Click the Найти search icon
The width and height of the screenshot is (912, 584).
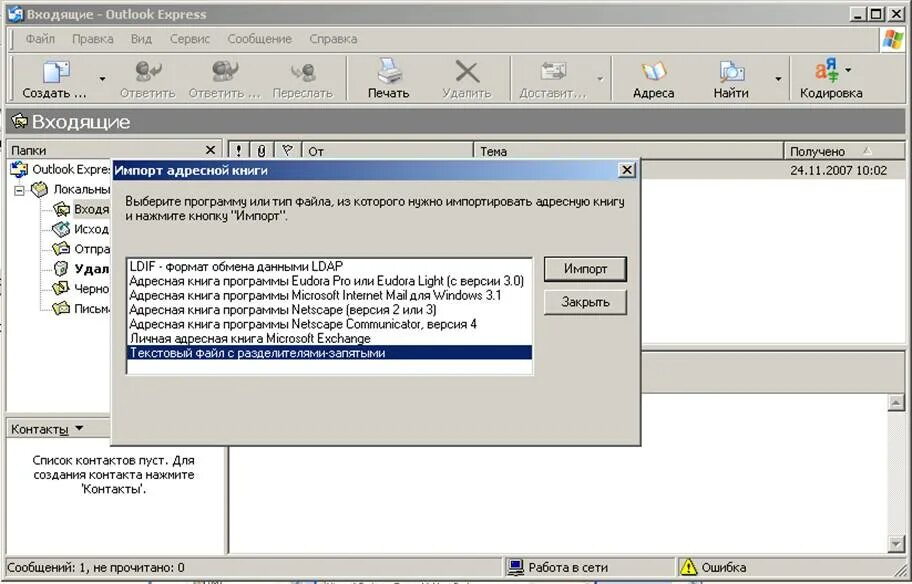pyautogui.click(x=731, y=72)
